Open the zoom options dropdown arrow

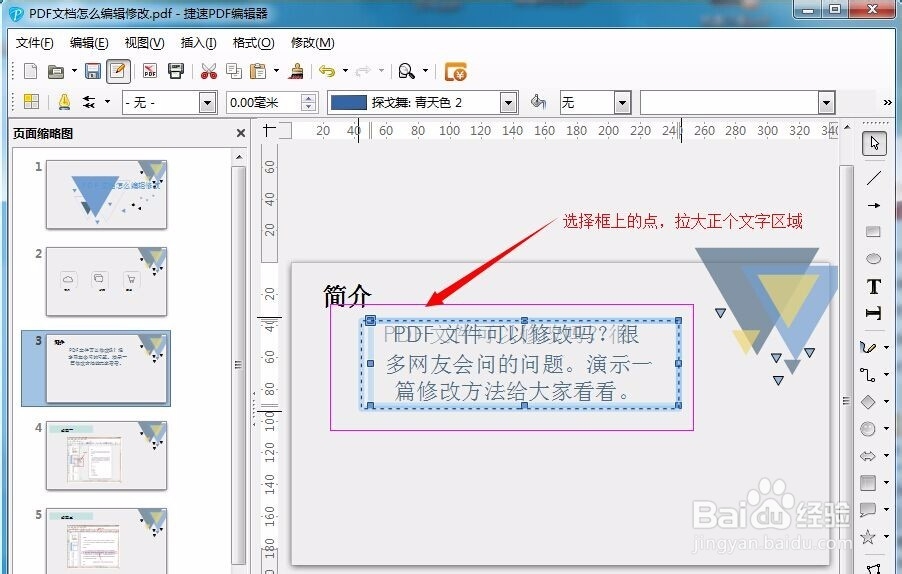click(x=425, y=71)
